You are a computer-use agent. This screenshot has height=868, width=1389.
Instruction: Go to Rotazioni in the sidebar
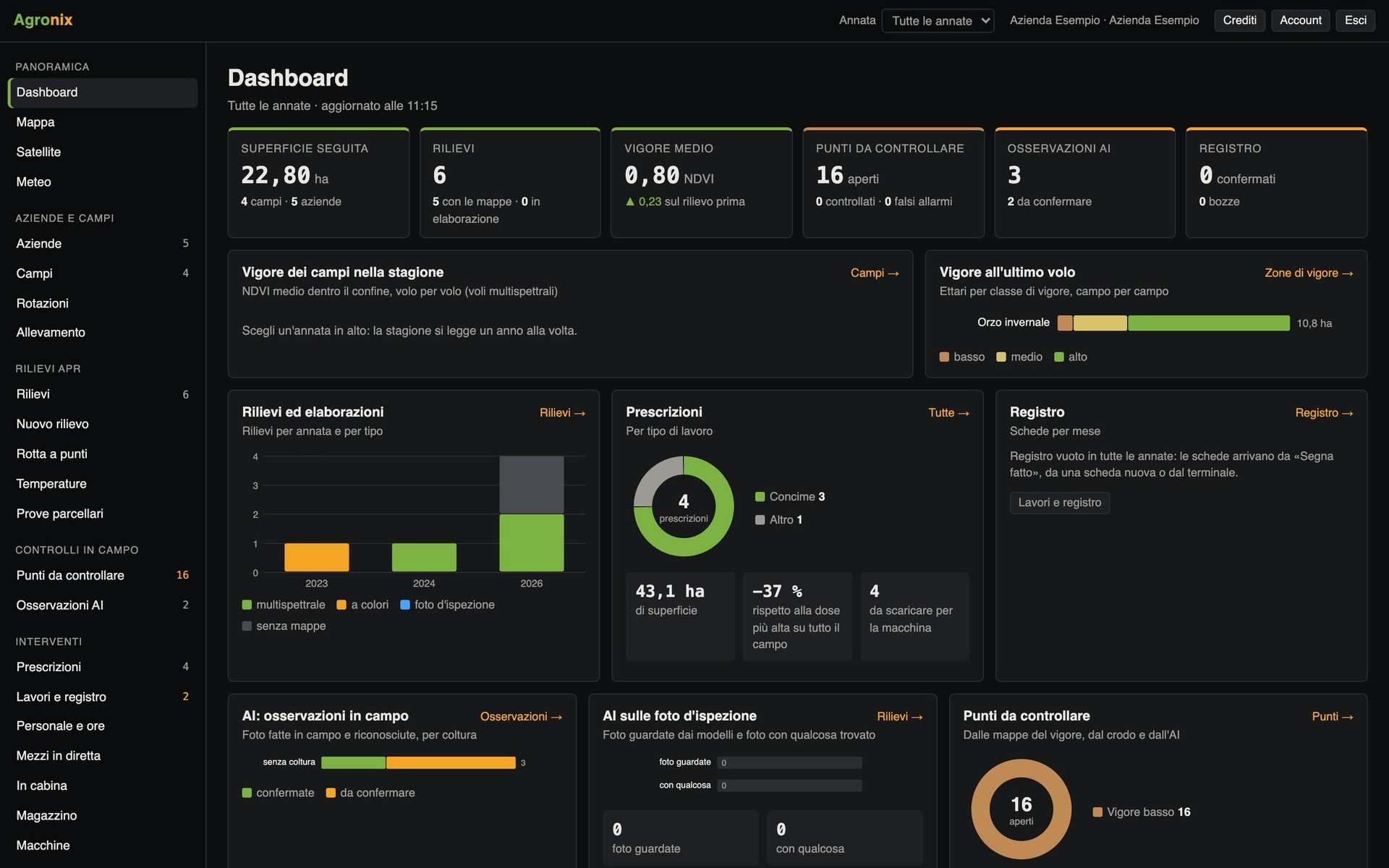click(103, 303)
